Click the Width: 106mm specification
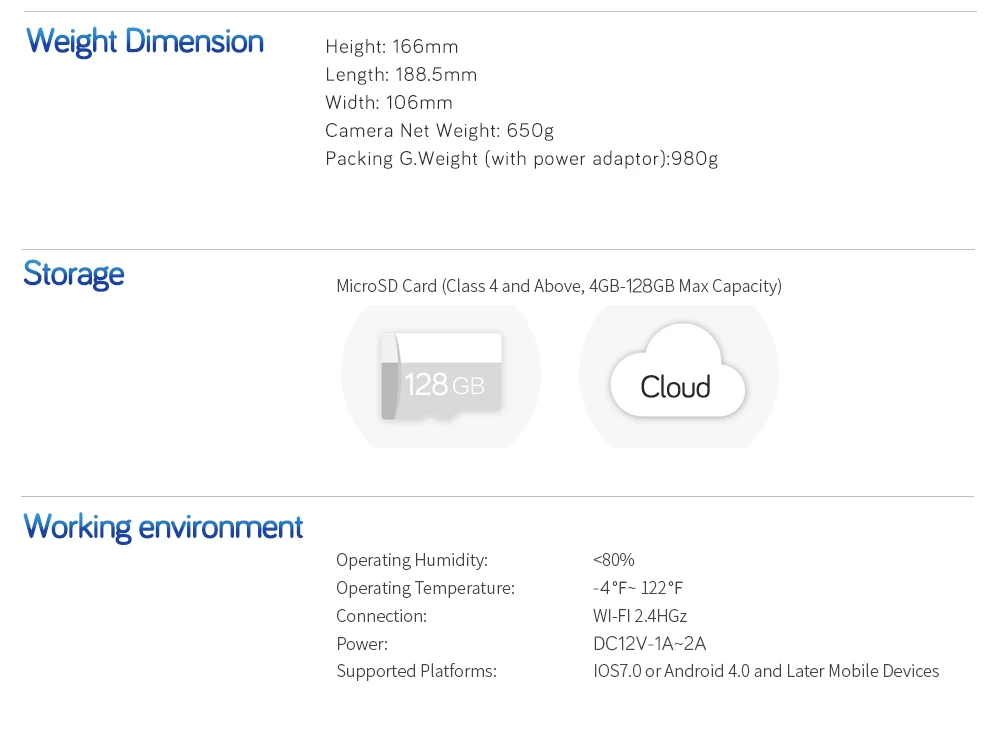 pyautogui.click(x=389, y=103)
